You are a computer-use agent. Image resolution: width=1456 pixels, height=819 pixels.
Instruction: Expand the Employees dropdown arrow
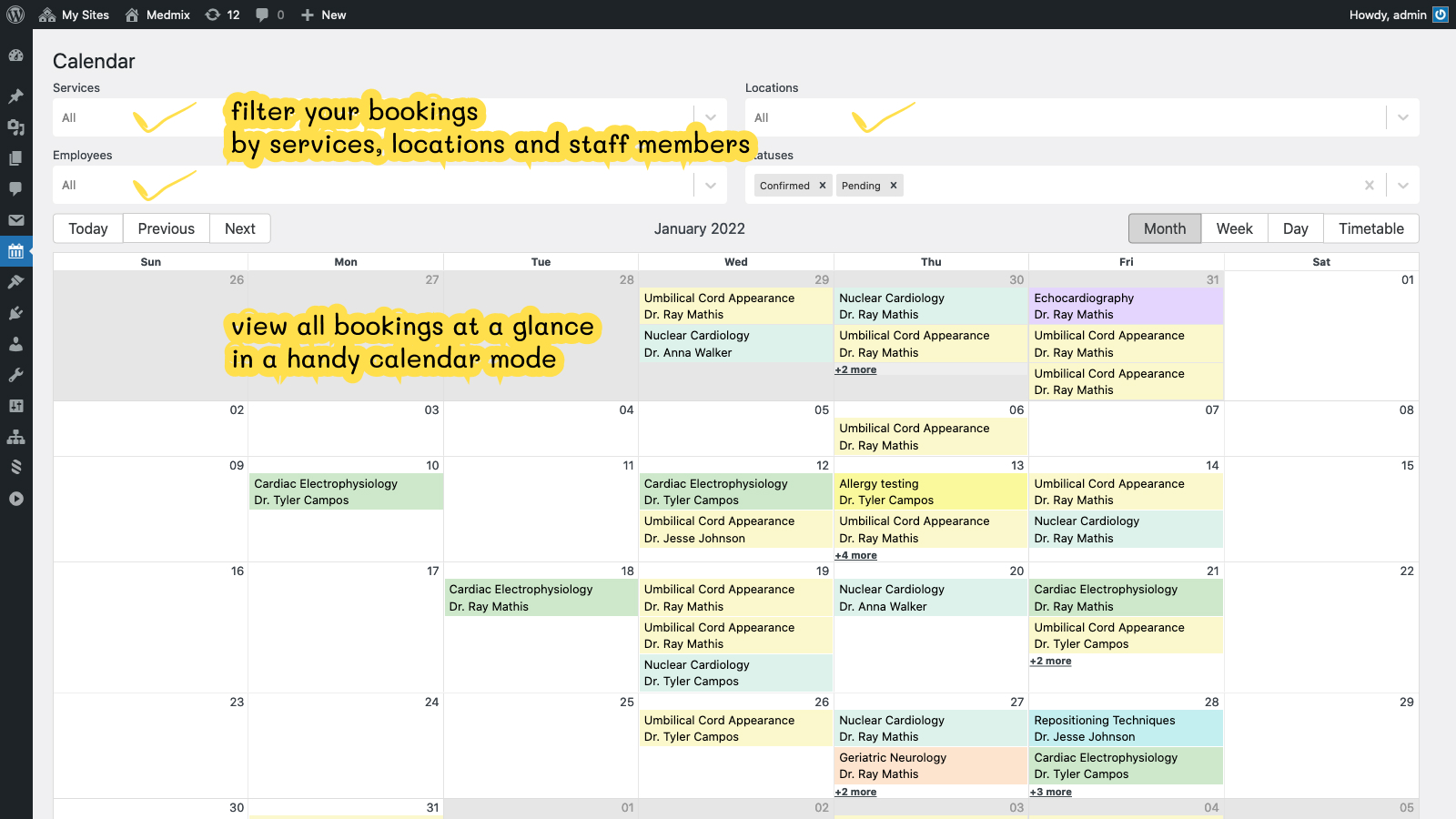[x=711, y=186]
